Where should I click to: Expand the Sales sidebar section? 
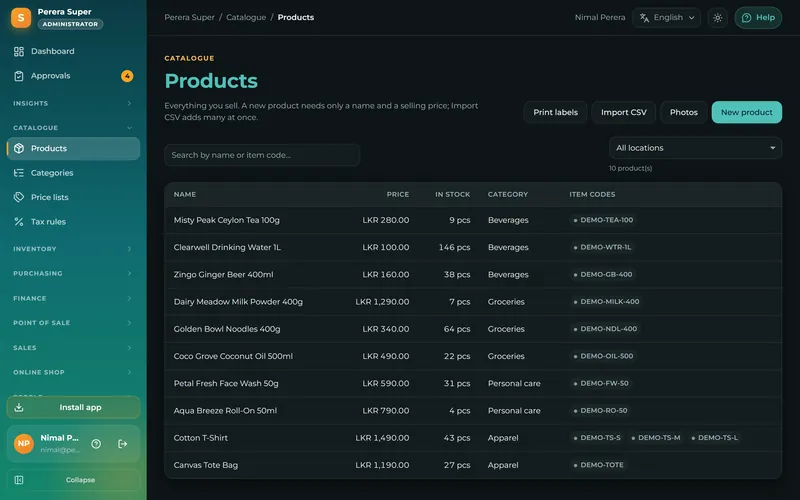pos(73,348)
